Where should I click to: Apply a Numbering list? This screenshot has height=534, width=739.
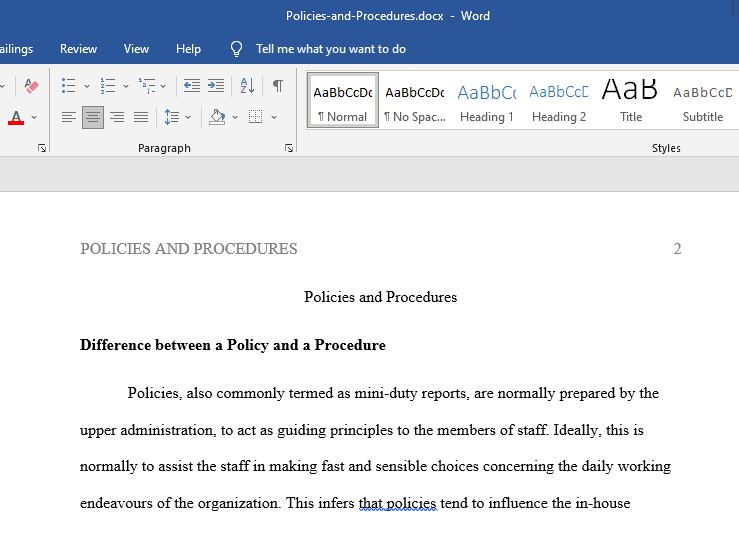coord(107,86)
